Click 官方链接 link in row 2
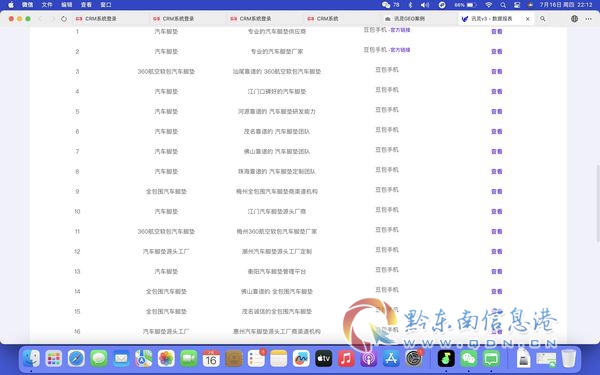Viewport: 600px width, 375px height. pyautogui.click(x=400, y=50)
